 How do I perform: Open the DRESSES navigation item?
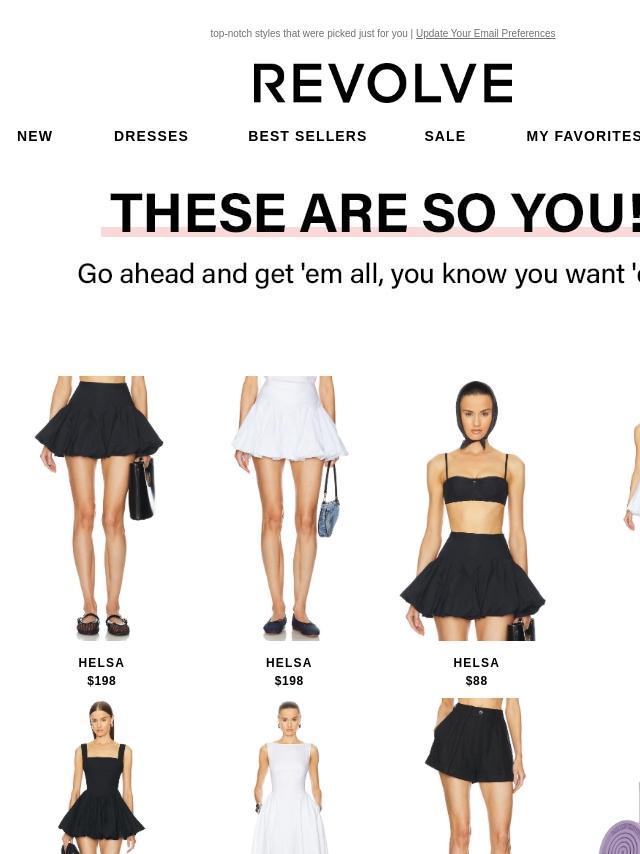(x=151, y=136)
